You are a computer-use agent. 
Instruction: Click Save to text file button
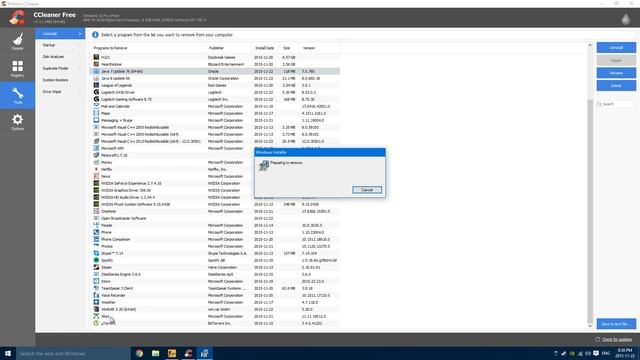[x=616, y=324]
